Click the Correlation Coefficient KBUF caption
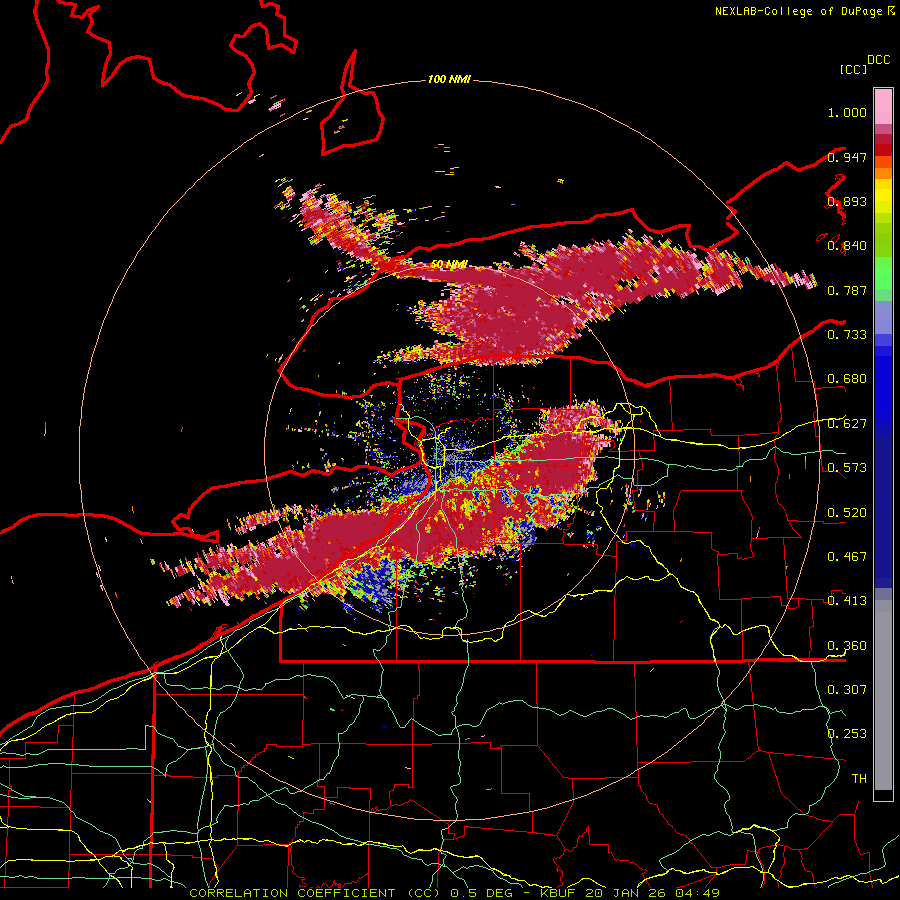Viewport: 900px width, 900px height. point(454,893)
